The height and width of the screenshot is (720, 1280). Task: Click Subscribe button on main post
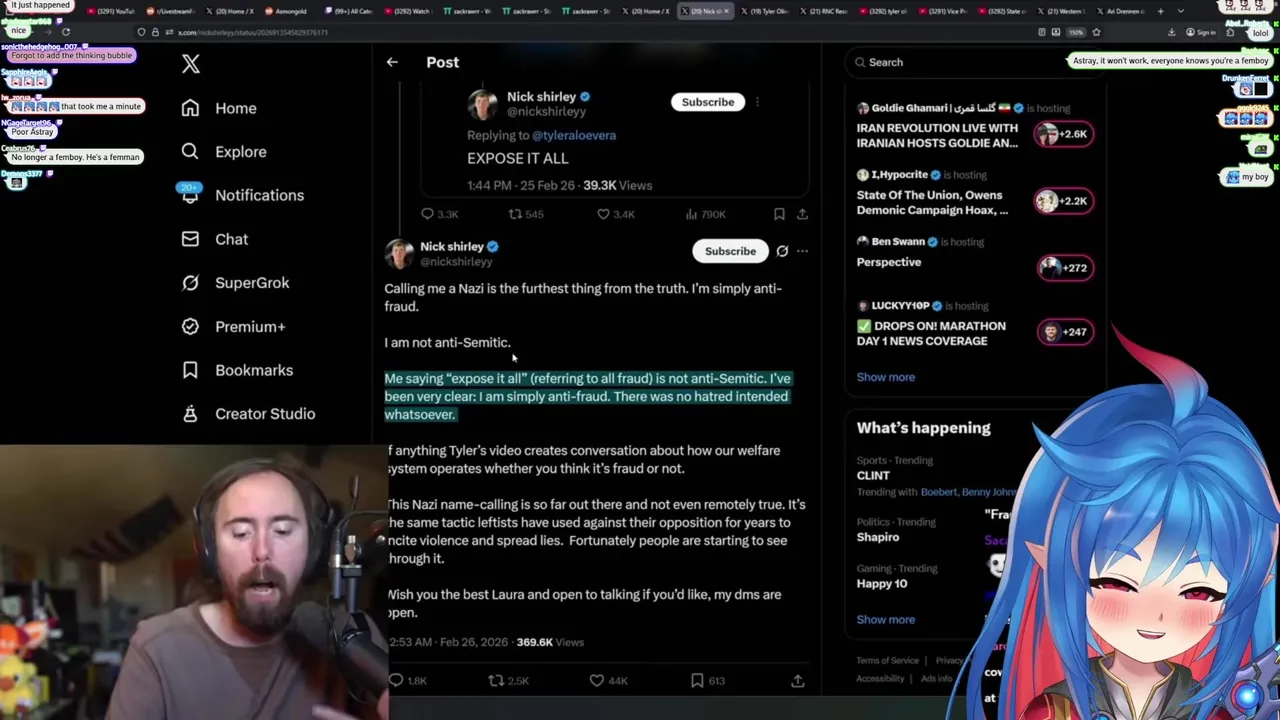pos(730,251)
